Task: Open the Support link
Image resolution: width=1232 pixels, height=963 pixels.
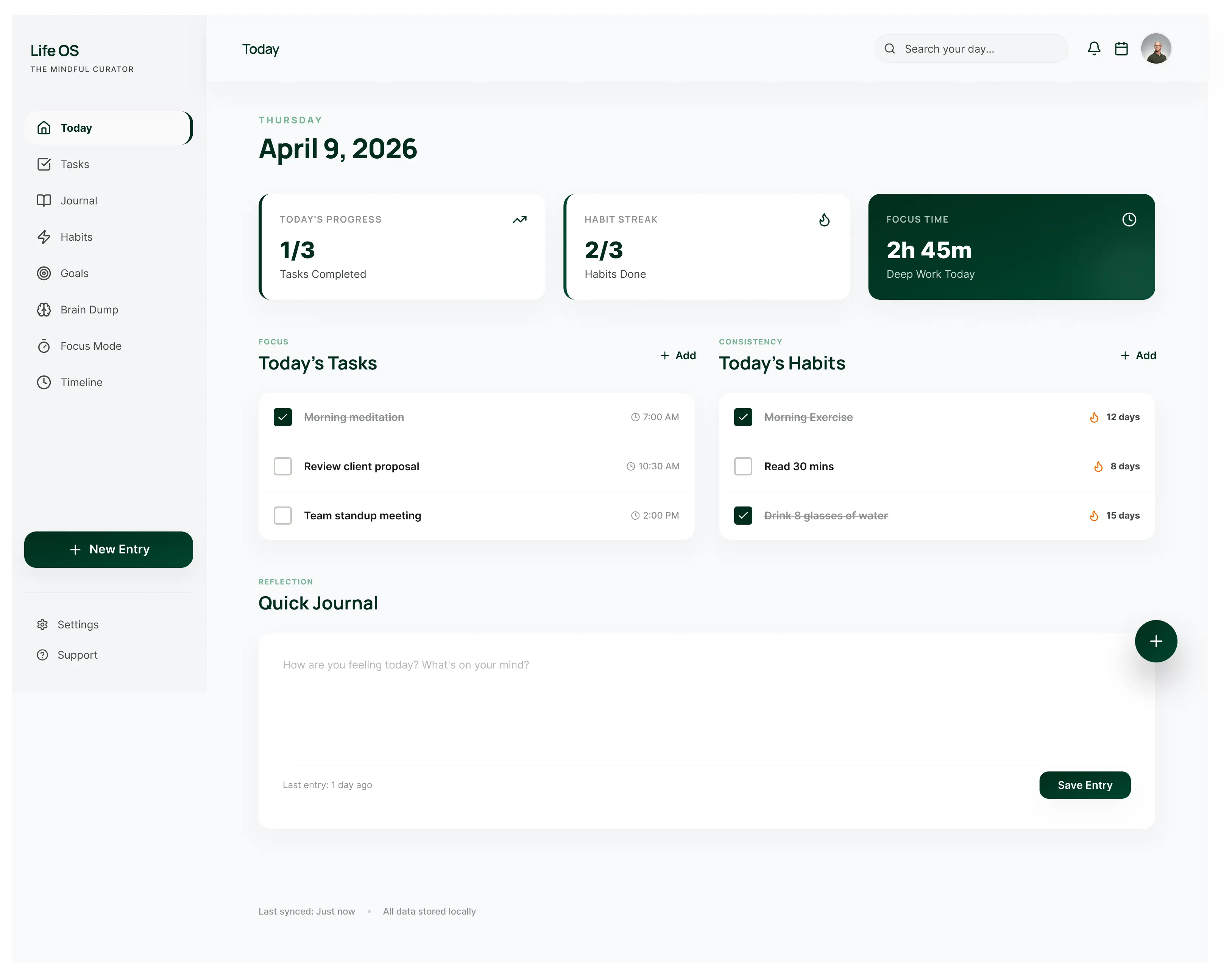Action: 108,655
